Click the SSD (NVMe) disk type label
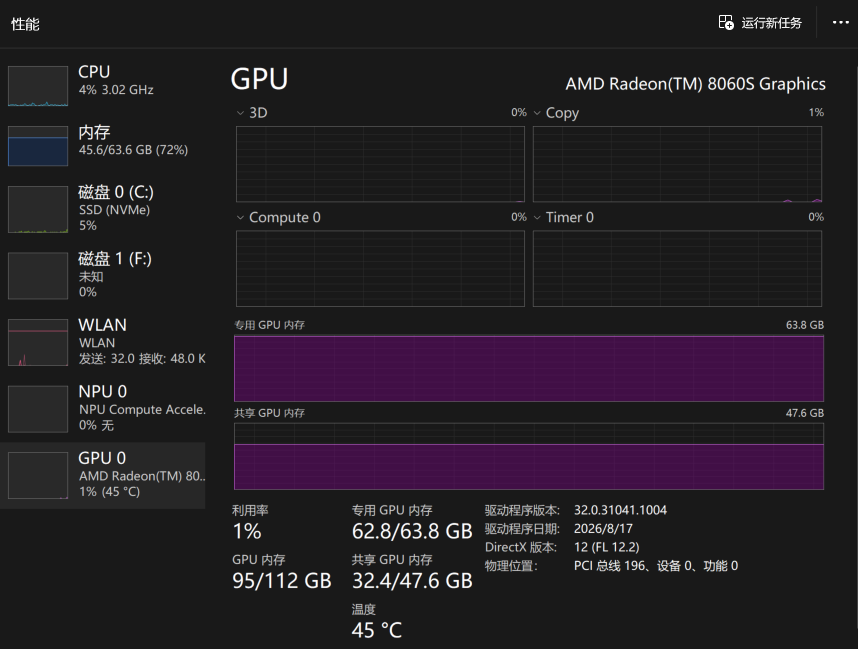 click(x=114, y=210)
